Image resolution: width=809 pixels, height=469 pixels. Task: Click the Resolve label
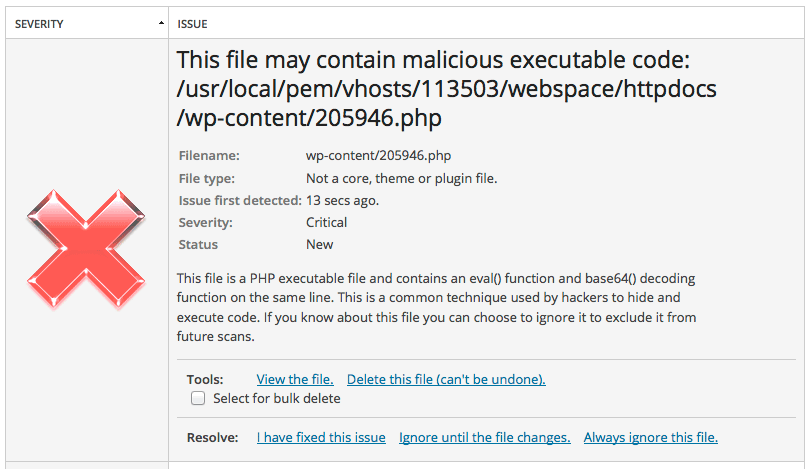point(213,438)
